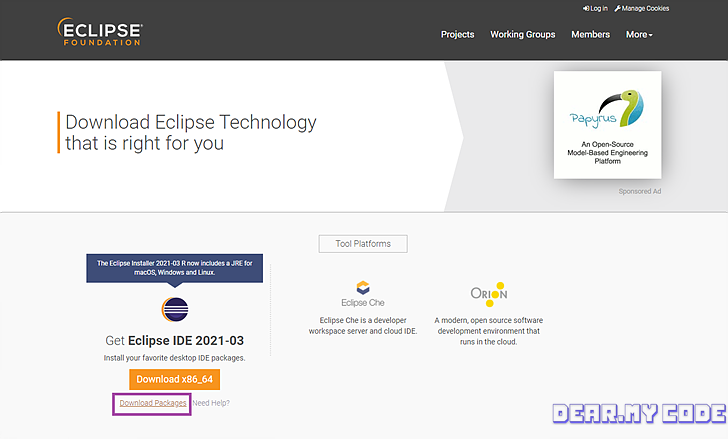
Task: Click the 'Install your favorite desktop IDE packages' text
Action: coord(175,358)
